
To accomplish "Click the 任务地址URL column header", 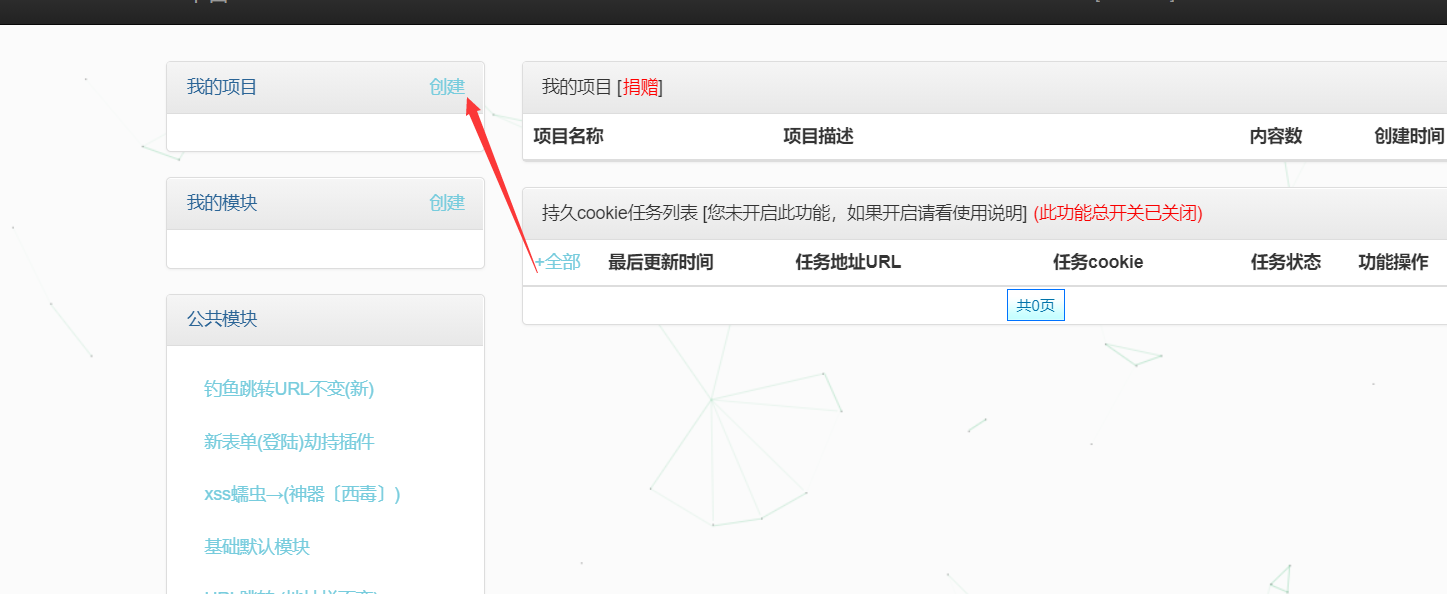I will [x=848, y=262].
